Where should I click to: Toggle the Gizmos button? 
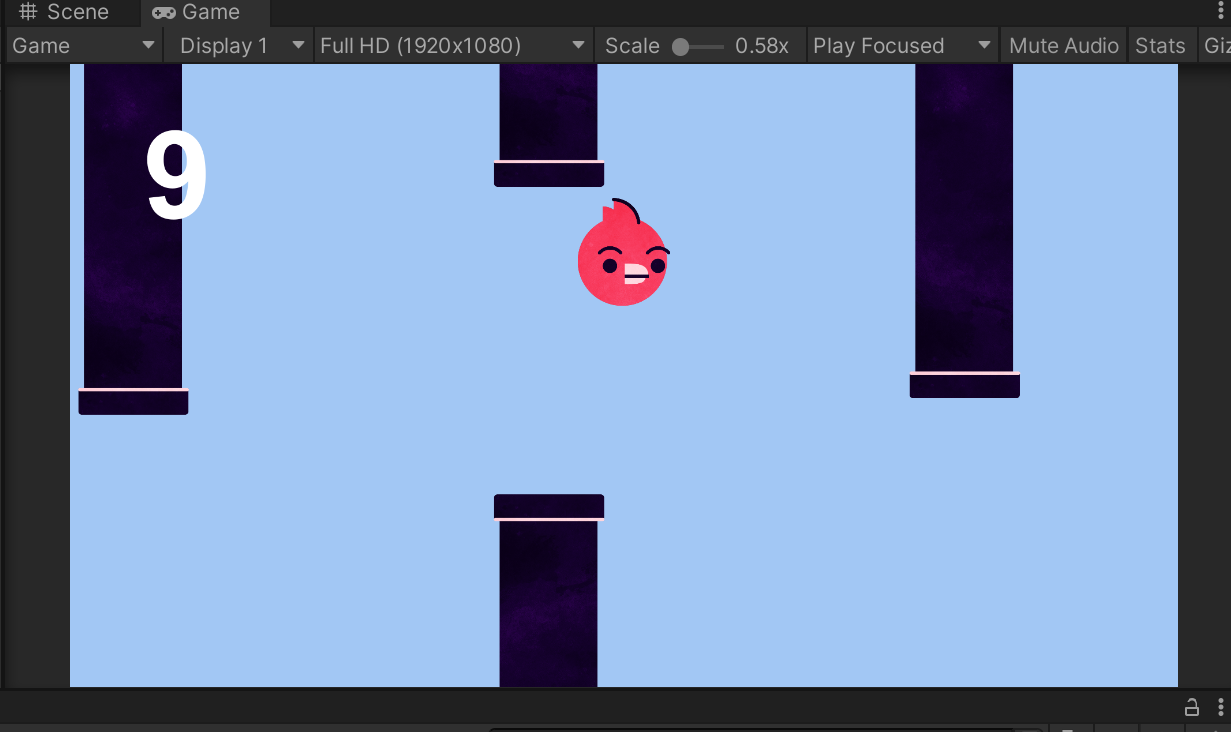tap(1214, 46)
